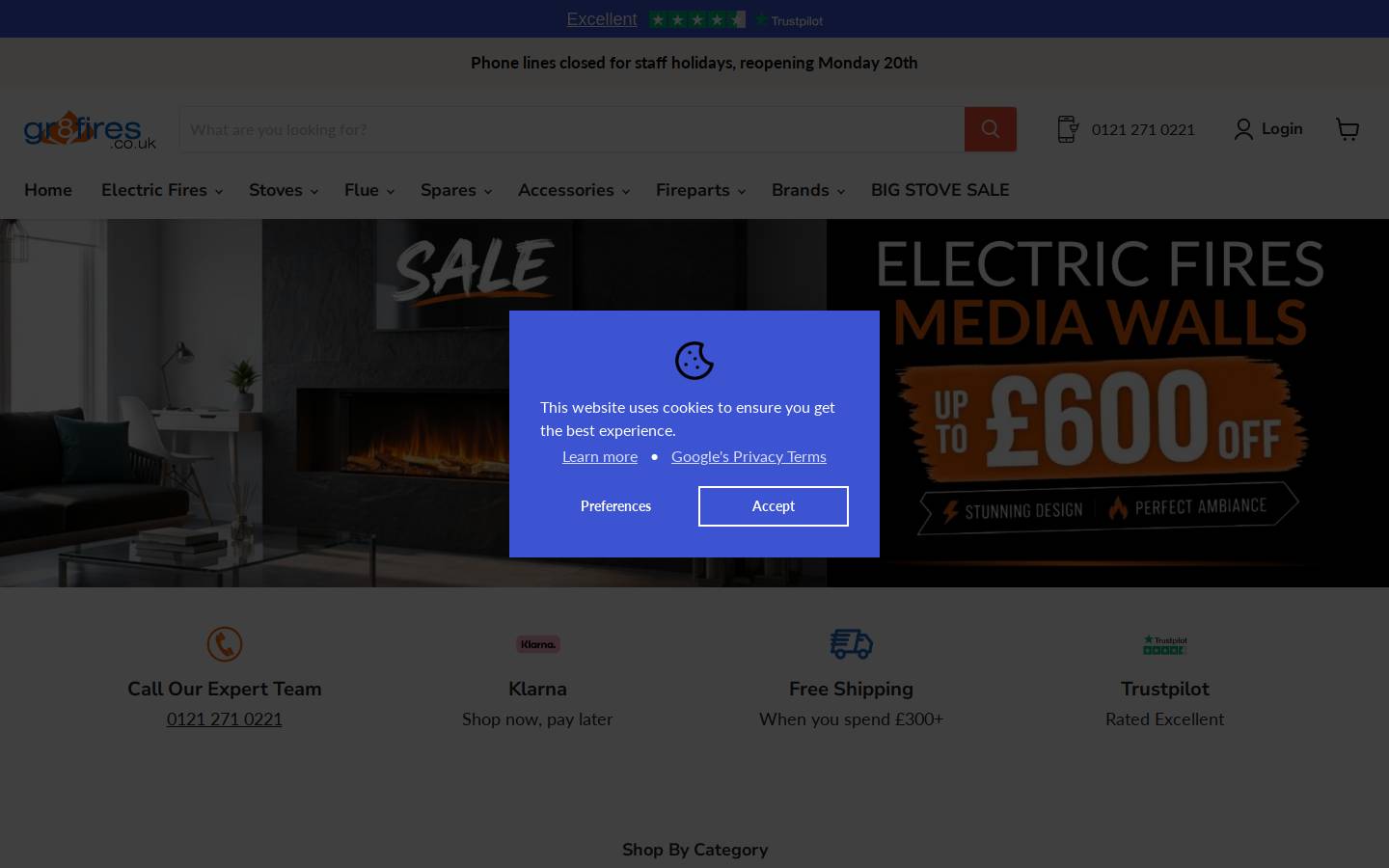Click the cookie icon in dialog

point(694,361)
